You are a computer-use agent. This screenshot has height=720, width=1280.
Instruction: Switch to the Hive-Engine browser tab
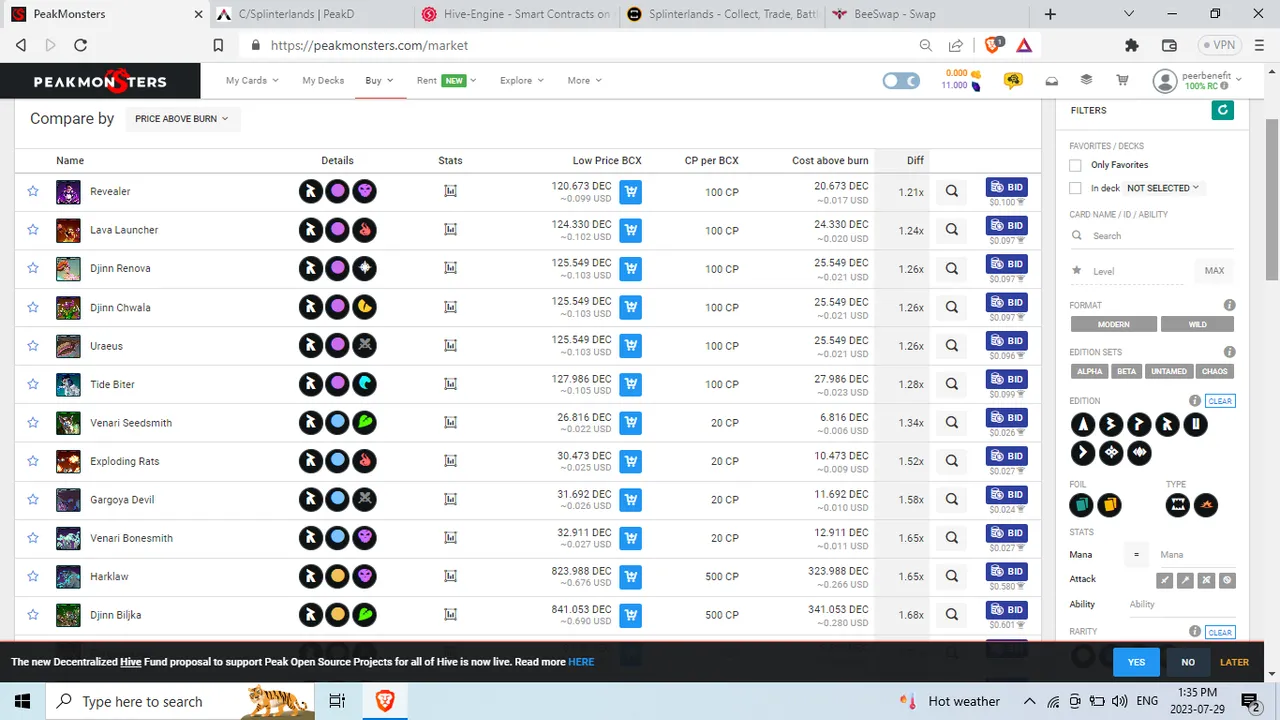514,14
